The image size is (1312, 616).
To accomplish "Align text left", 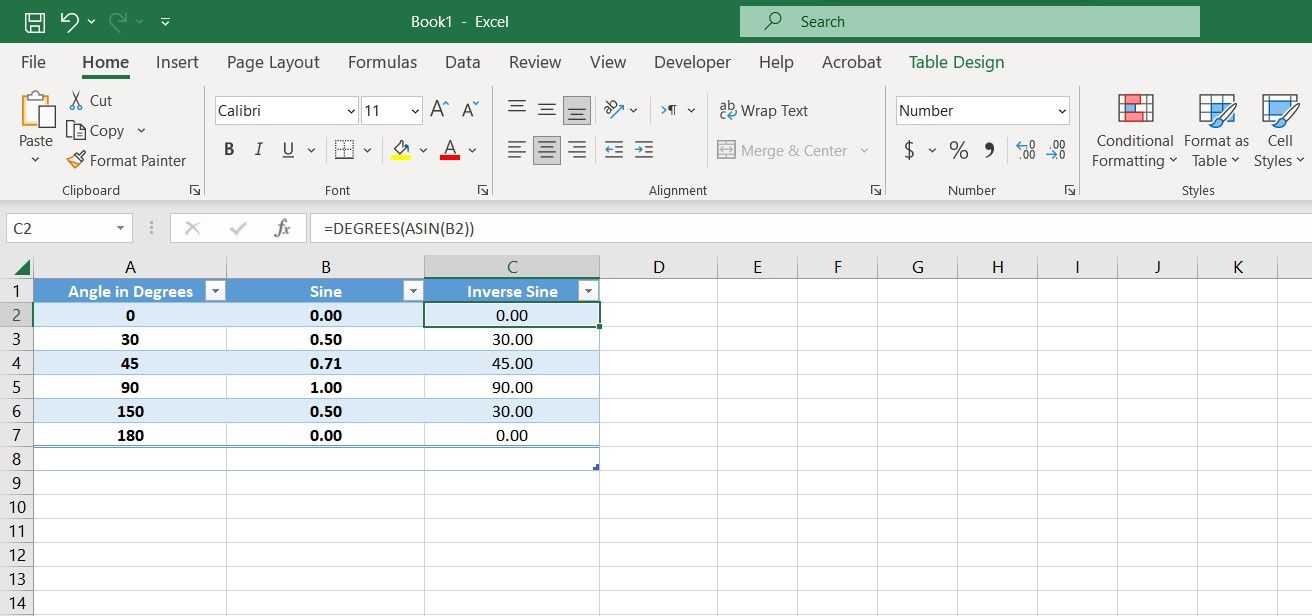I will 516,150.
